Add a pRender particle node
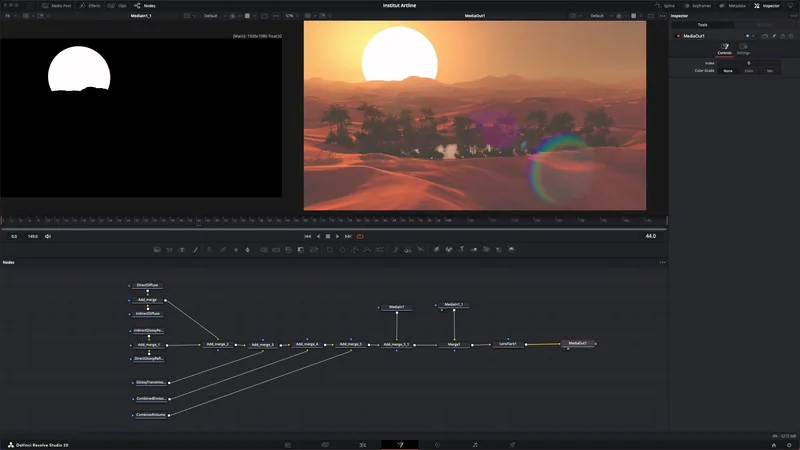The height and width of the screenshot is (450, 800). 420,249
